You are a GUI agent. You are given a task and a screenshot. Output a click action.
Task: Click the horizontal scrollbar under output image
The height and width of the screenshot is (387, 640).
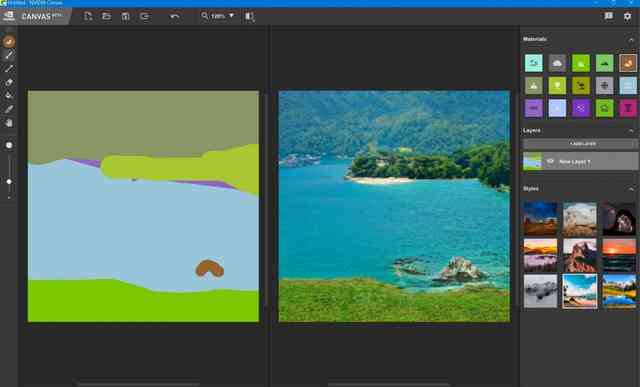[389, 384]
